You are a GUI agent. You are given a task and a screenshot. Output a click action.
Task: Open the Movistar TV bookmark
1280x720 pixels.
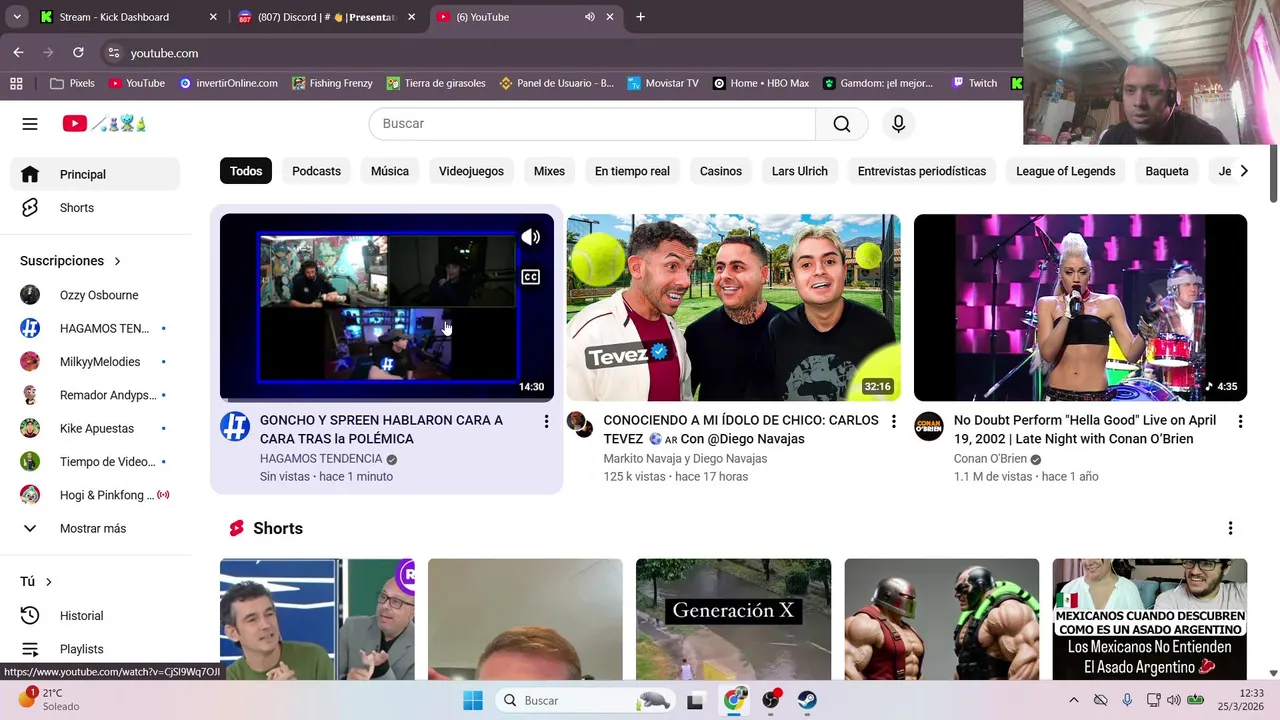pos(663,83)
